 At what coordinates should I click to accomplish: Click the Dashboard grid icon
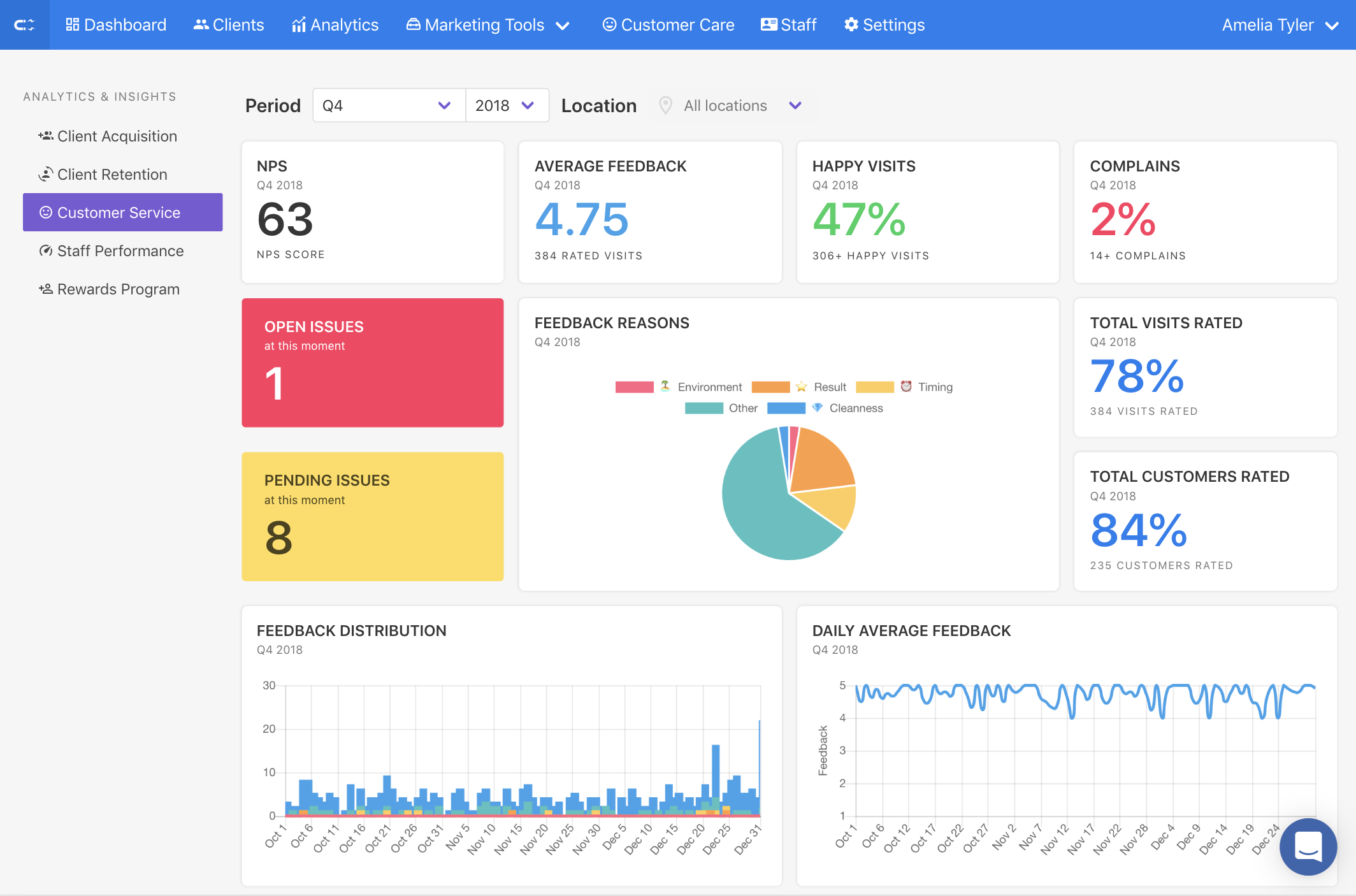pyautogui.click(x=72, y=25)
